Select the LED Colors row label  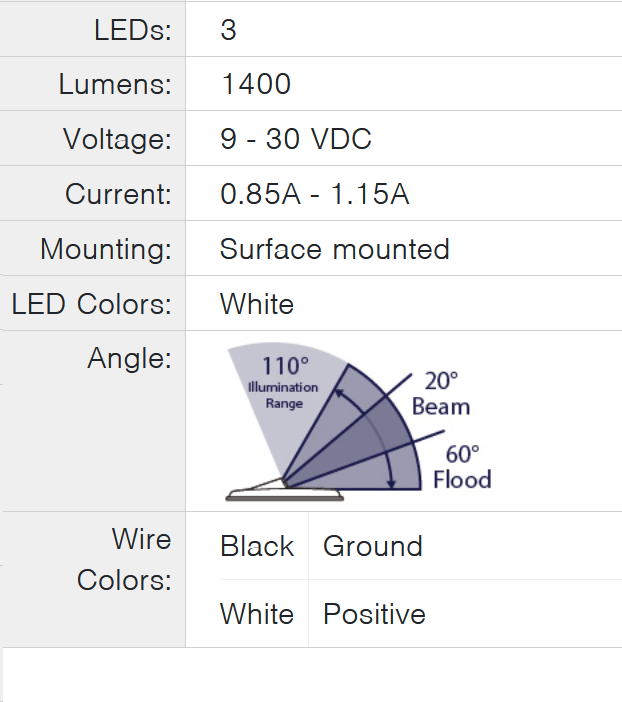[x=92, y=304]
